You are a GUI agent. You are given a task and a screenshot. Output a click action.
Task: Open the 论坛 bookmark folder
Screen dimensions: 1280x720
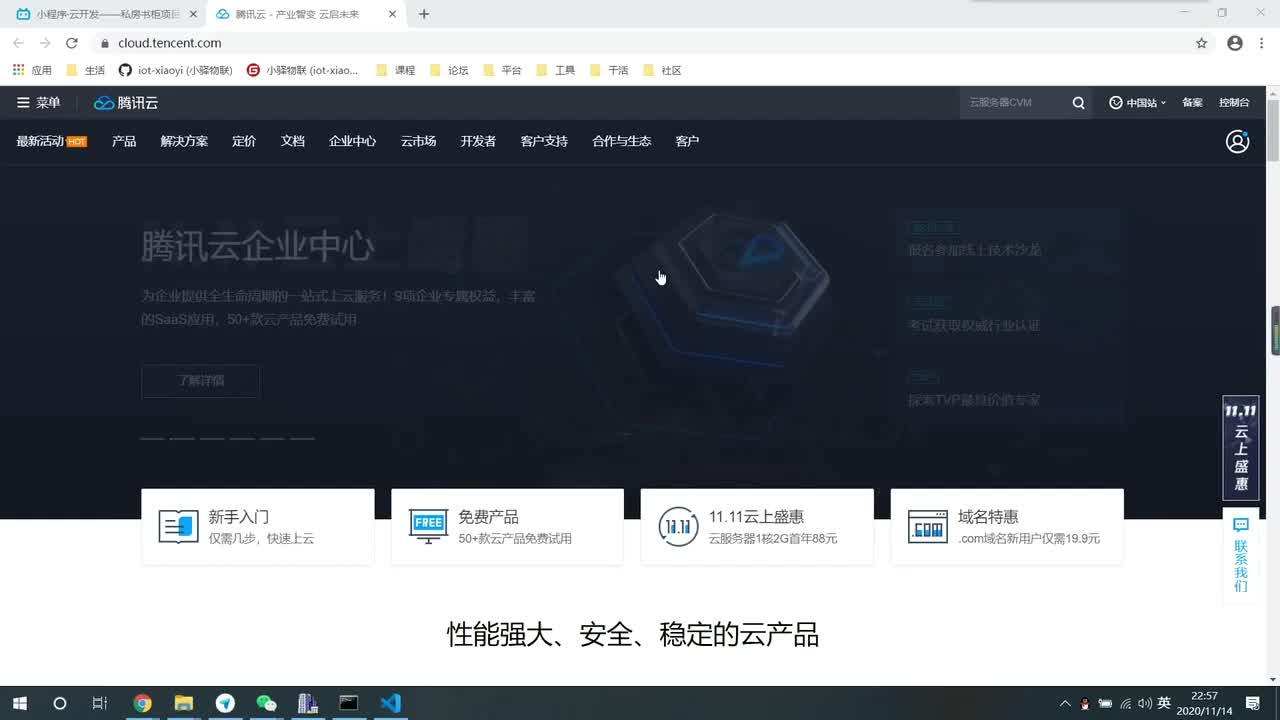click(448, 70)
